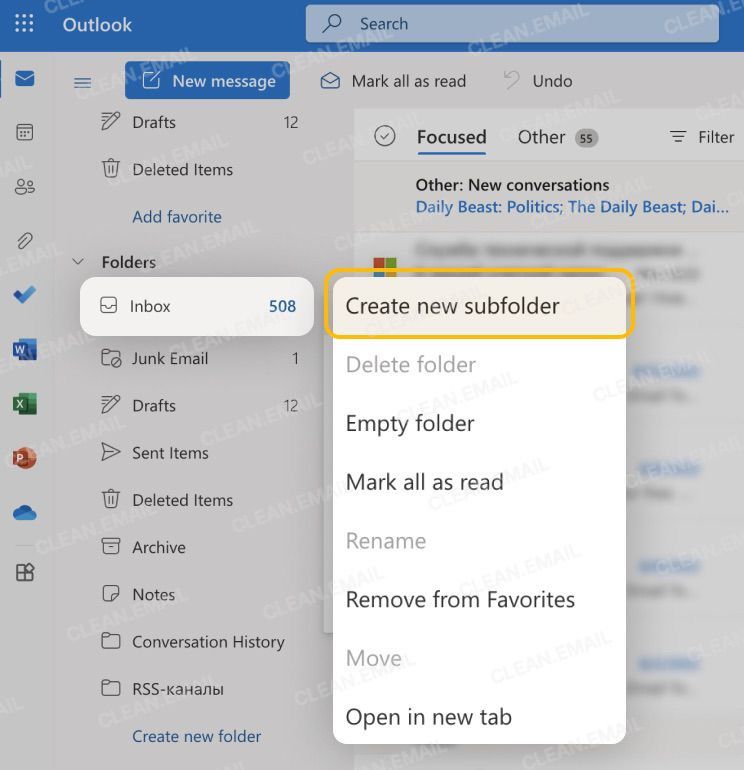Choose Create new subfolder

(x=479, y=306)
